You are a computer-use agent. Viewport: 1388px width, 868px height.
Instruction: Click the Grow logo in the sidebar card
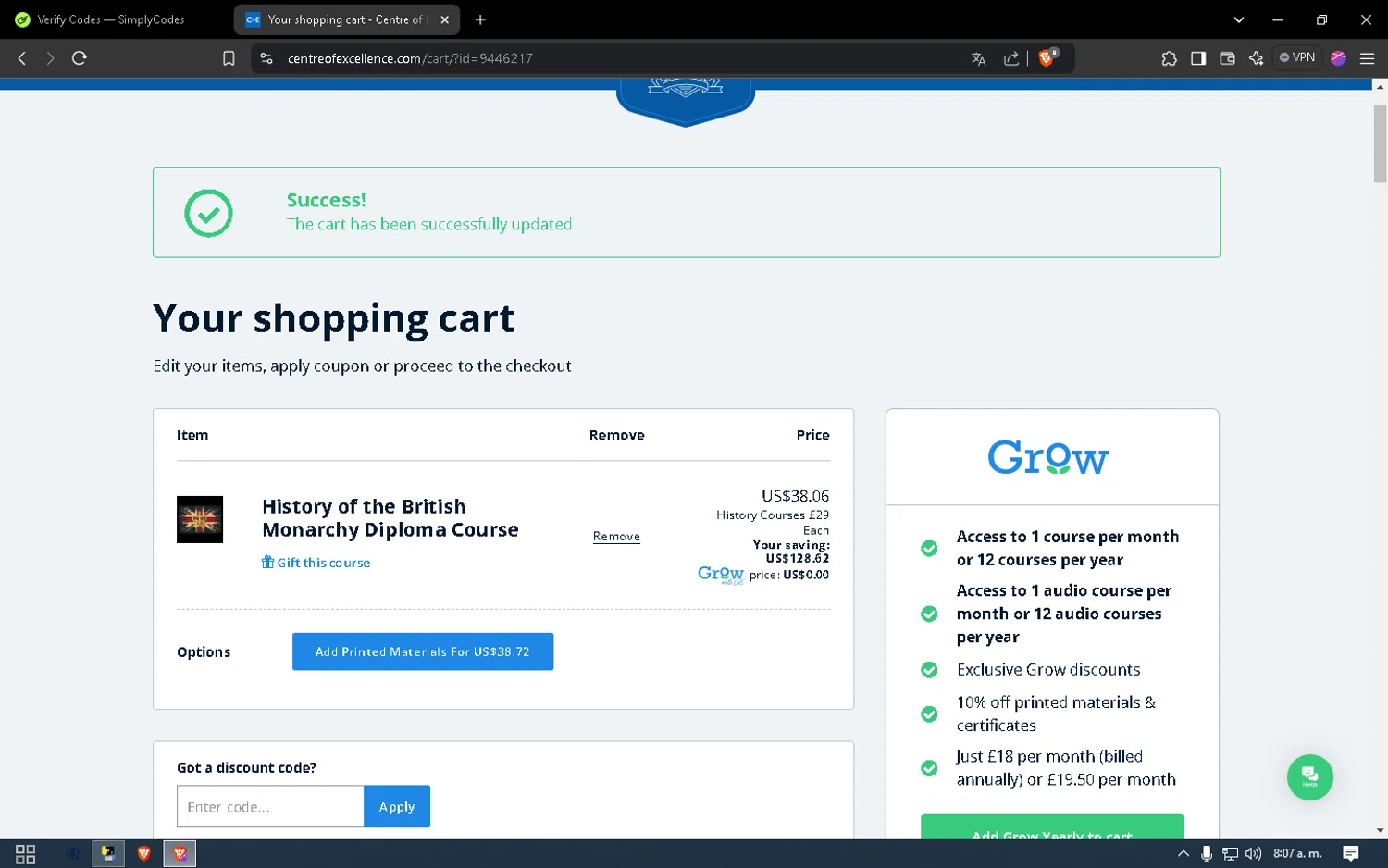click(x=1048, y=457)
